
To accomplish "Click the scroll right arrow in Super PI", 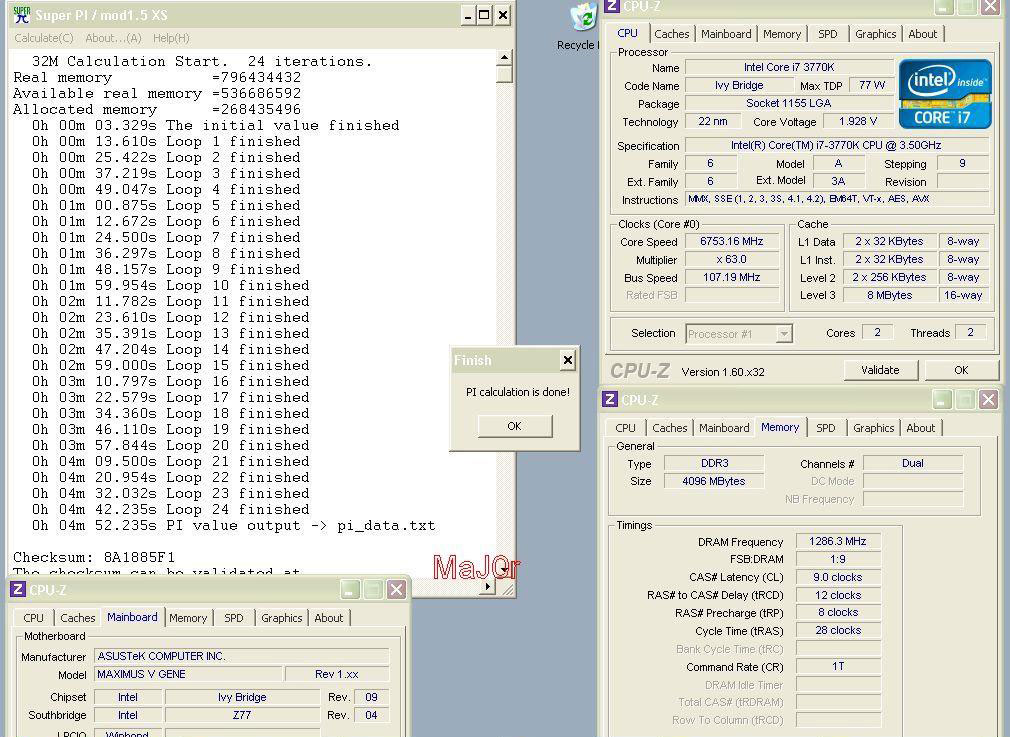I will 488,586.
